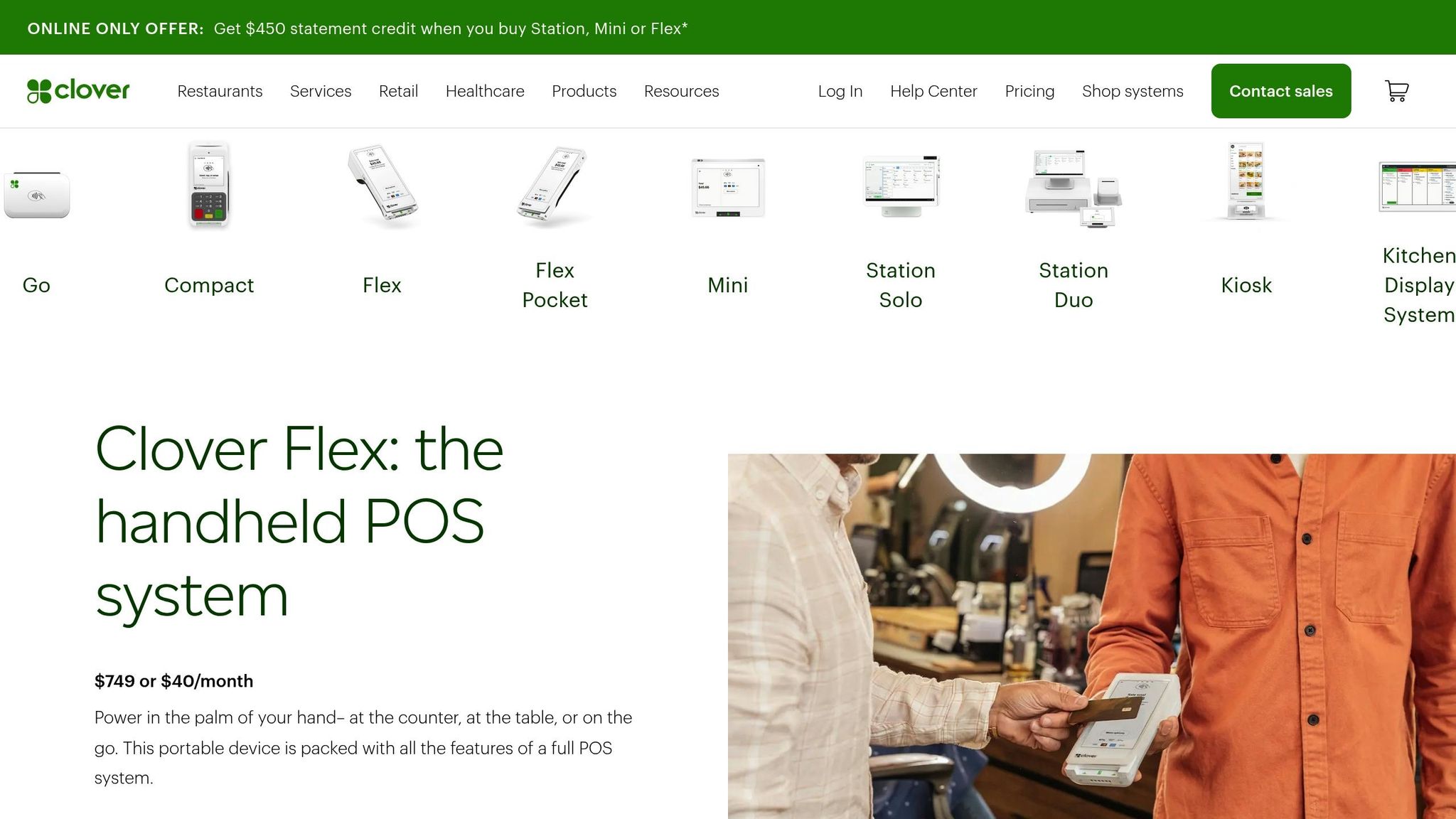The width and height of the screenshot is (1456, 819).
Task: Select the Clover Go device image
Action: click(x=36, y=194)
